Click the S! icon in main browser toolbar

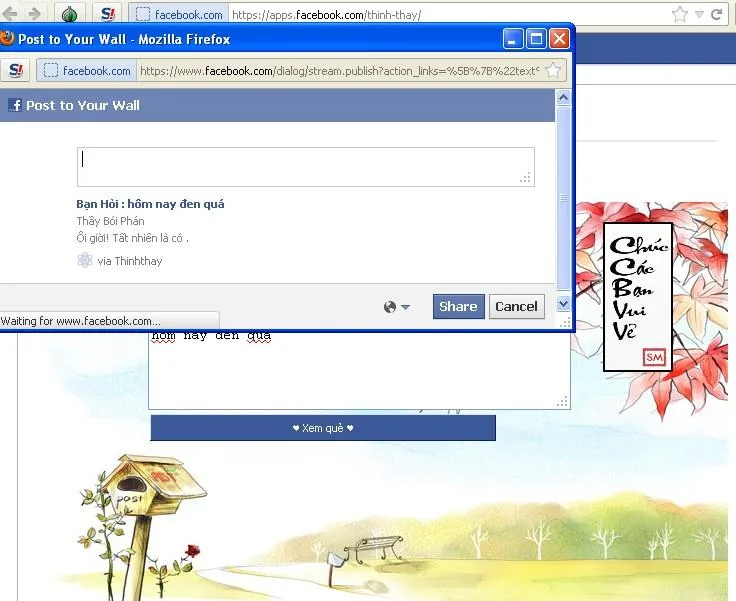[108, 14]
